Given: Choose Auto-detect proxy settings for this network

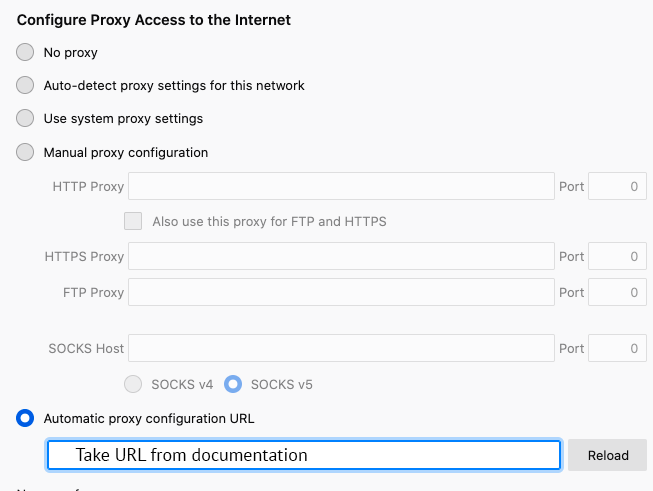Looking at the screenshot, I should coord(25,85).
